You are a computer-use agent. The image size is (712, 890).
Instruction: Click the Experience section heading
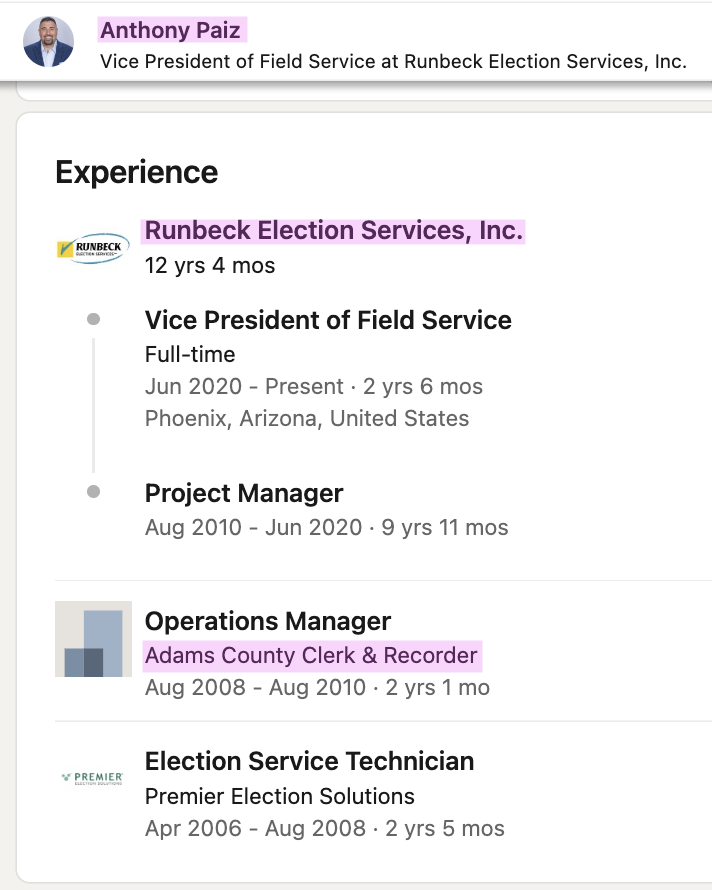click(x=137, y=172)
